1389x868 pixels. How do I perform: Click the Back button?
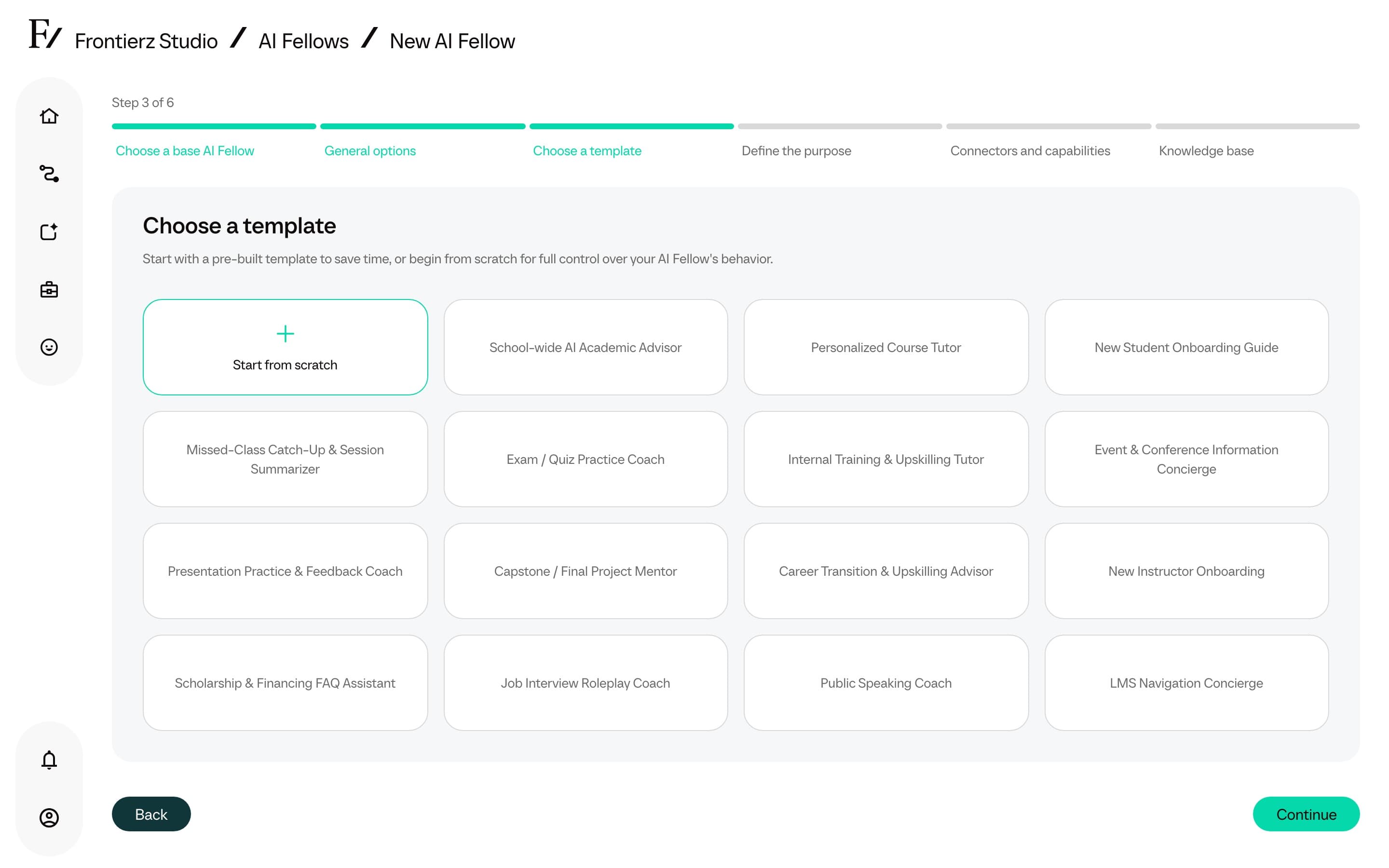point(151,814)
